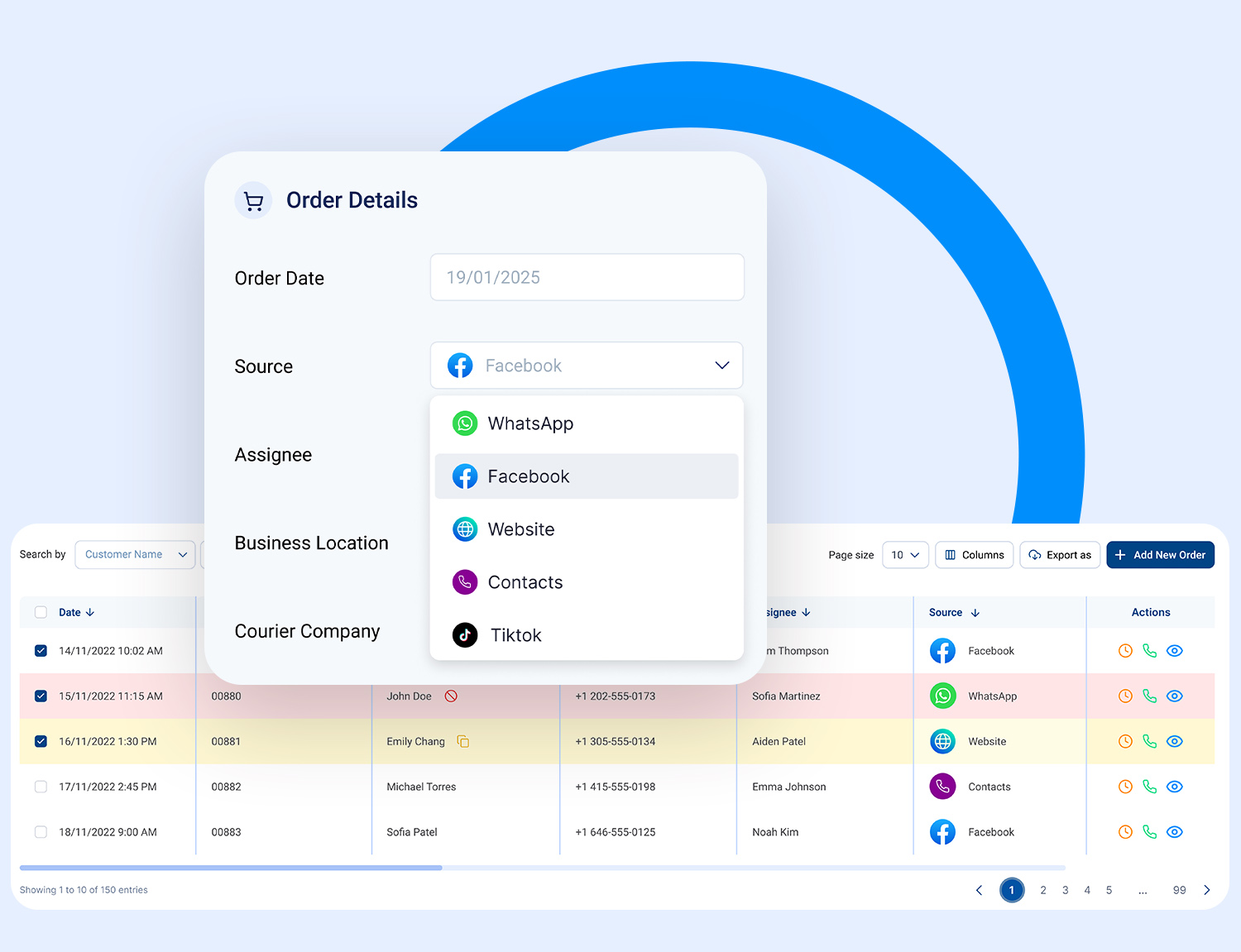
Task: Click the phone icon in the Emily Chang row
Action: pos(1149,742)
